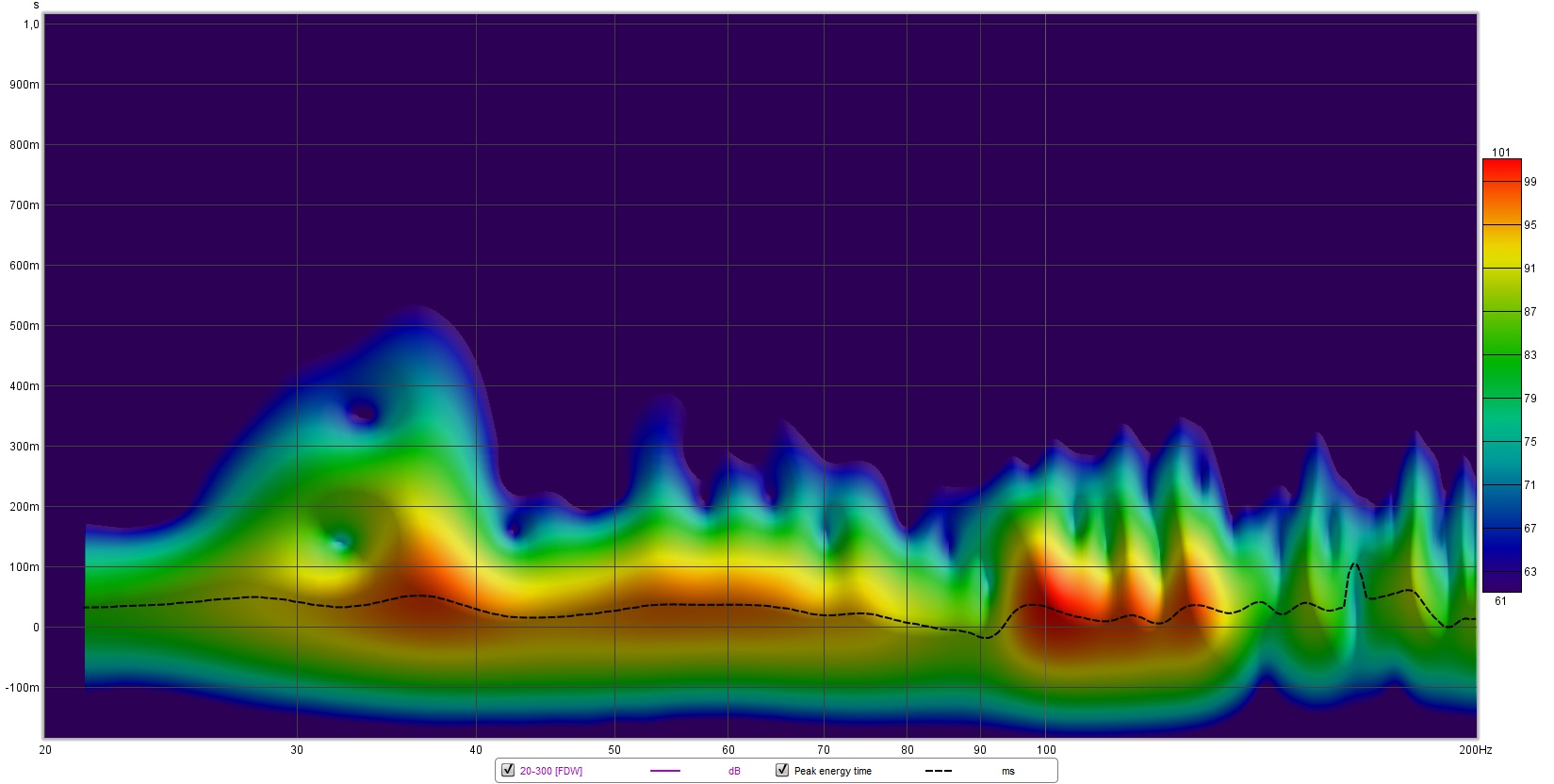This screenshot has height=784, width=1554.
Task: Toggle the Peak energy time checkbox
Action: [x=782, y=771]
